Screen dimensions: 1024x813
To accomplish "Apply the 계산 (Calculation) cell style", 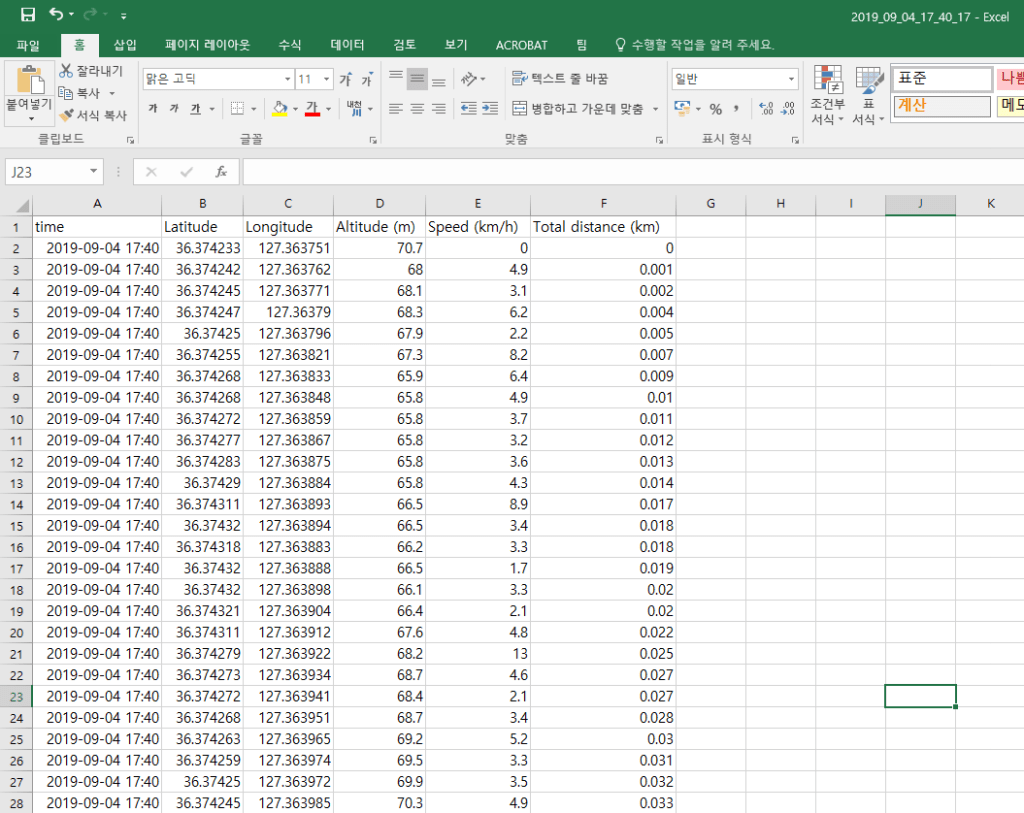I will pos(940,105).
